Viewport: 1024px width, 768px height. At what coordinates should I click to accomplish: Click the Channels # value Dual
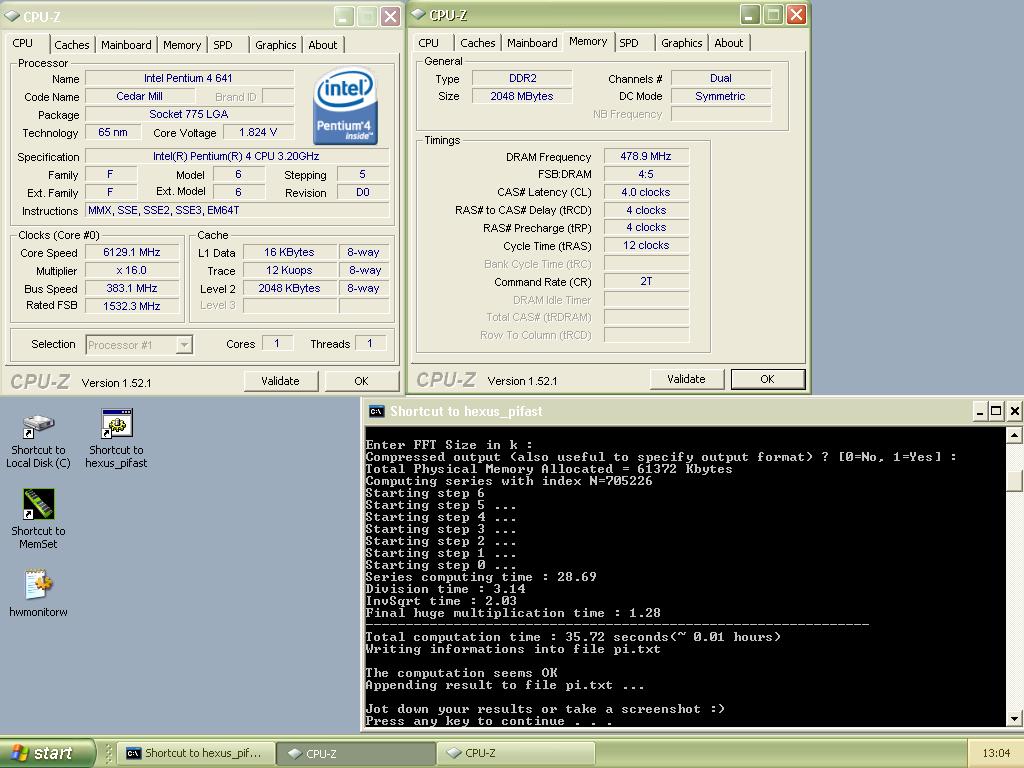721,78
